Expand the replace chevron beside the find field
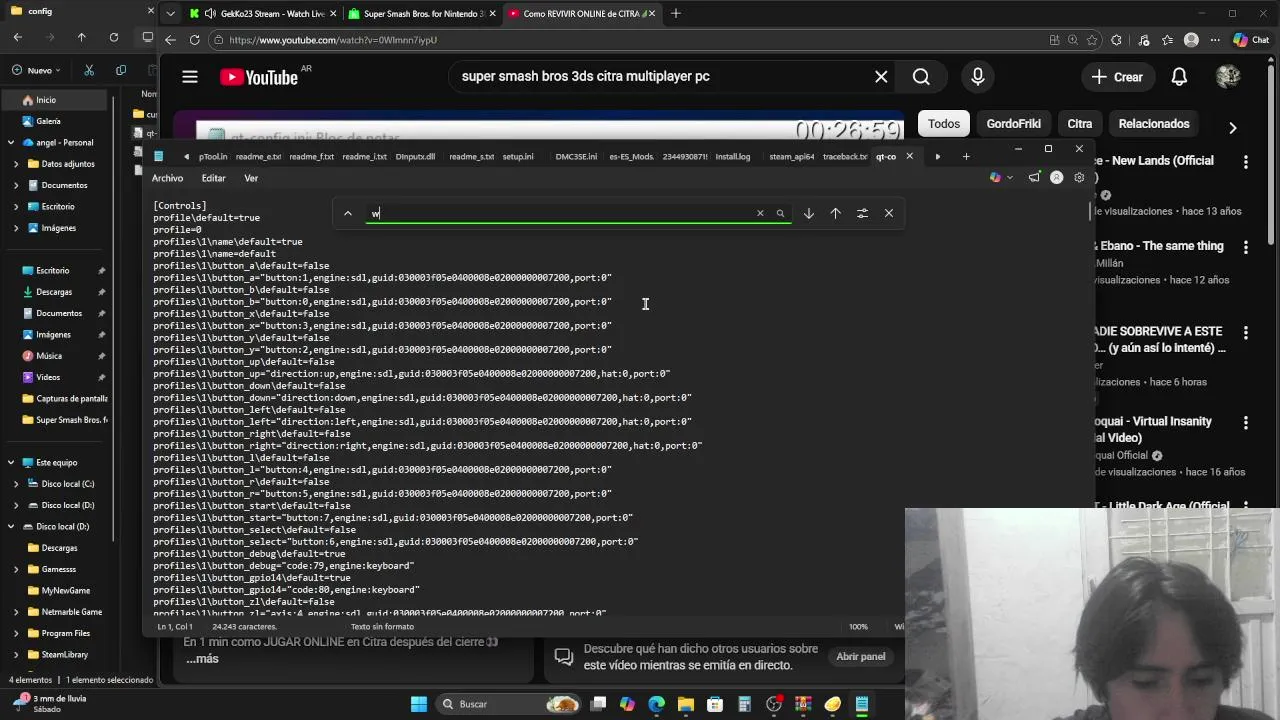 (x=348, y=213)
